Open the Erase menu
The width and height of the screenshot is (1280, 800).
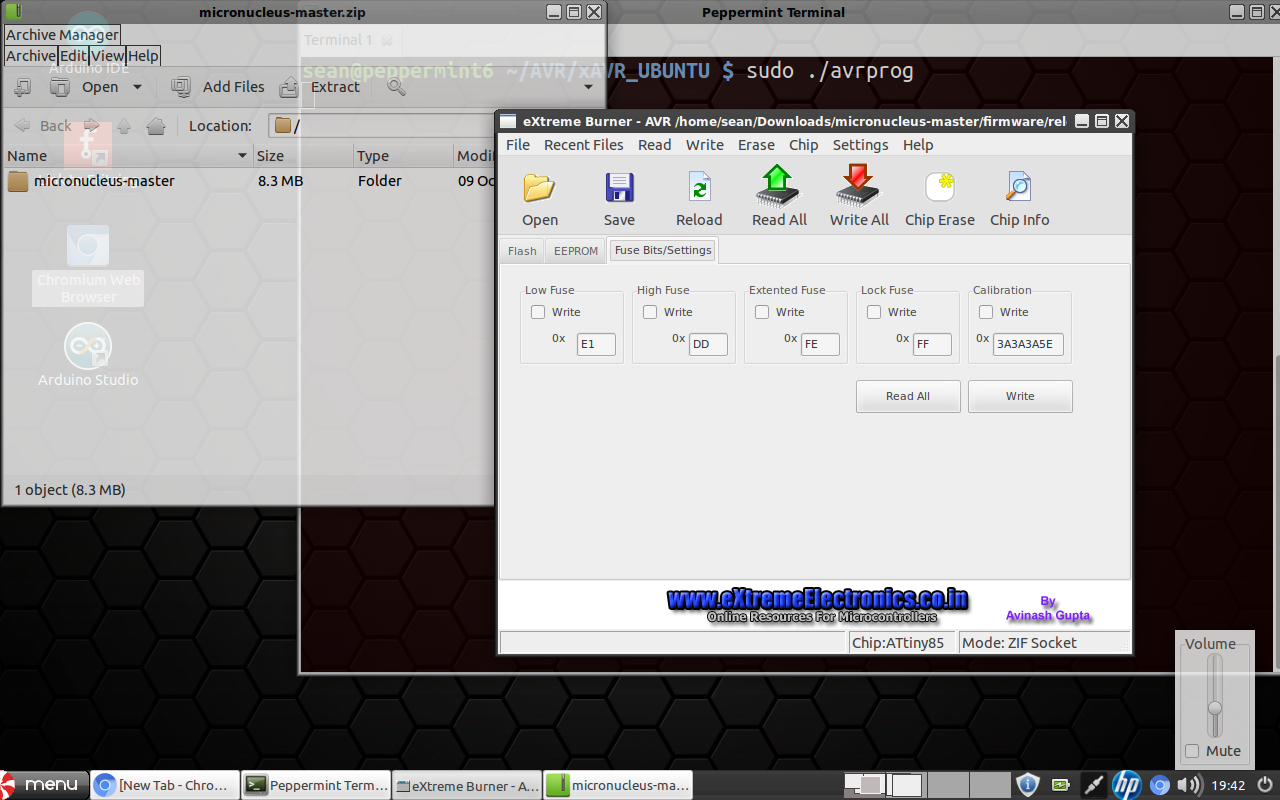coord(756,145)
